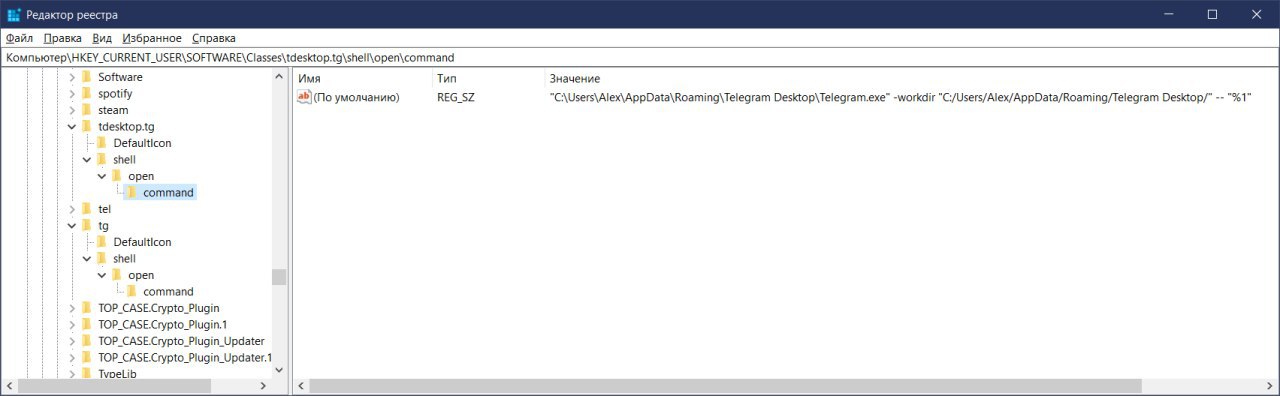
Task: Click the Telegram.exe command value data
Action: click(x=901, y=97)
